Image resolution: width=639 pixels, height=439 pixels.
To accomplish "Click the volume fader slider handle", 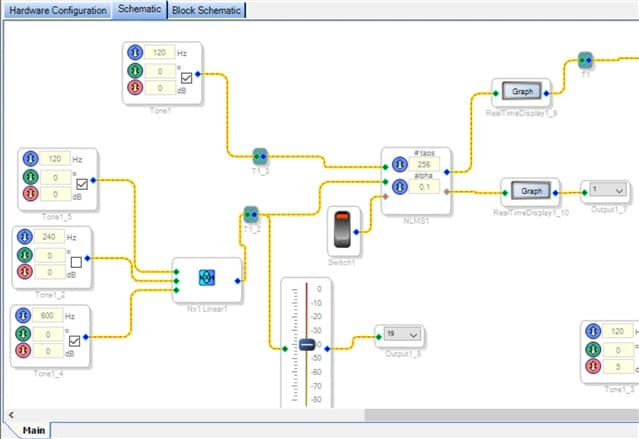I will (x=307, y=345).
